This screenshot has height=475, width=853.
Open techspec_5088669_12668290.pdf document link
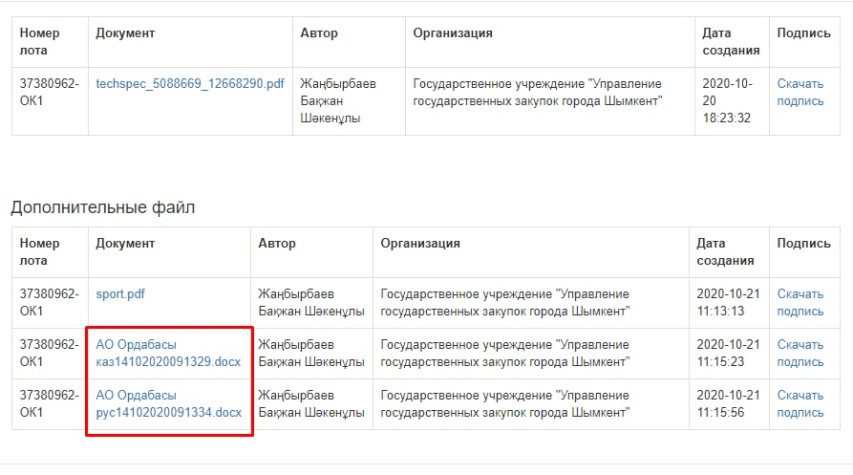(x=190, y=84)
